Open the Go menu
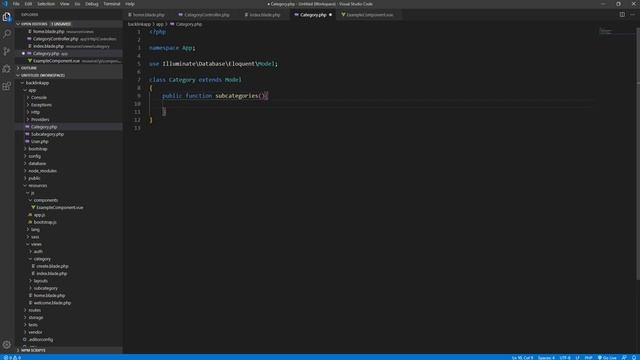The width and height of the screenshot is (640, 360). pos(77,4)
